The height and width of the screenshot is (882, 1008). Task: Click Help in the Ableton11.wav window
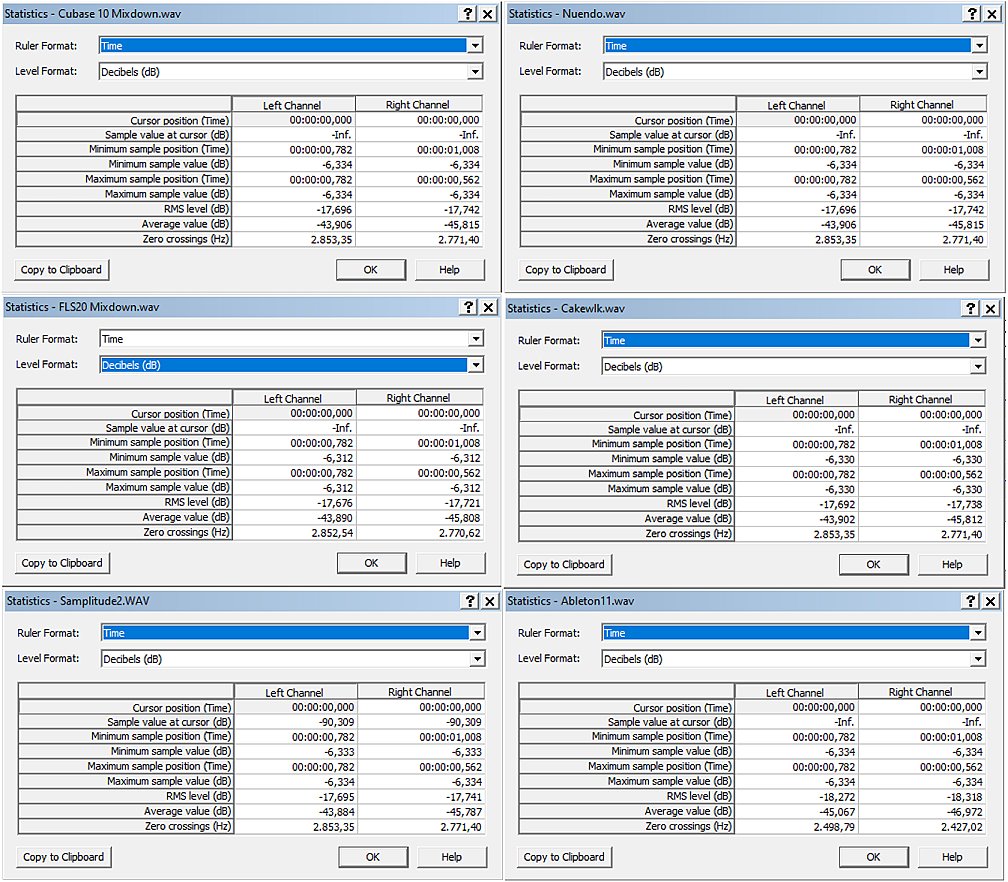952,857
